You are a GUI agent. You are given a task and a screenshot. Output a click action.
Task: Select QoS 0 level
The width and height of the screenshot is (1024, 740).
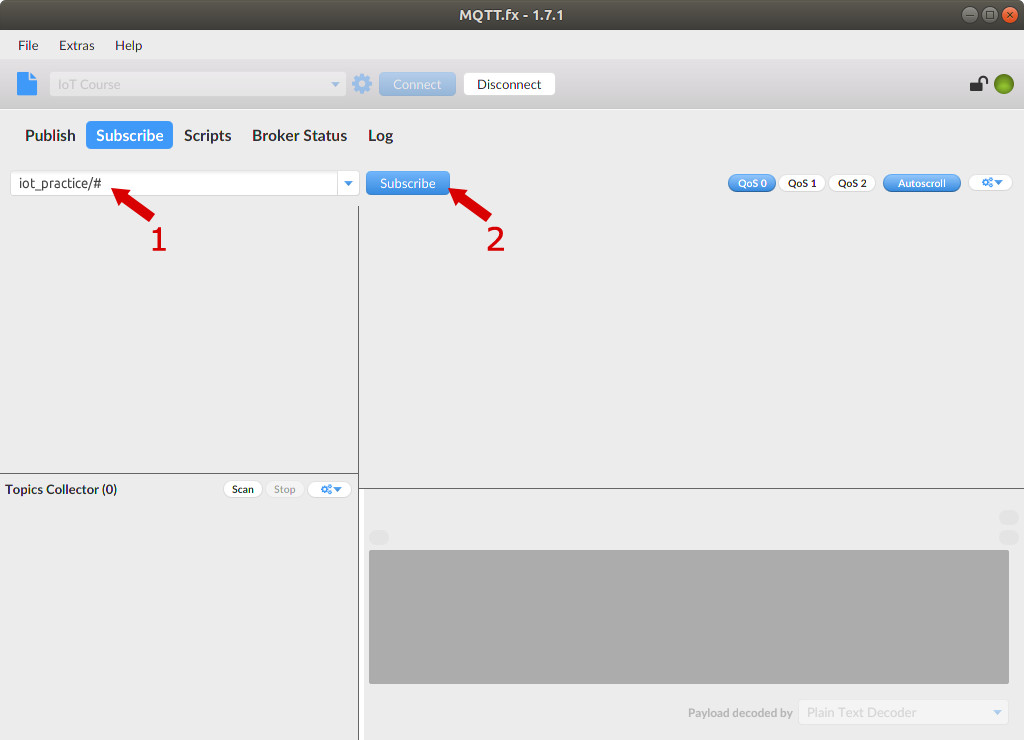752,184
